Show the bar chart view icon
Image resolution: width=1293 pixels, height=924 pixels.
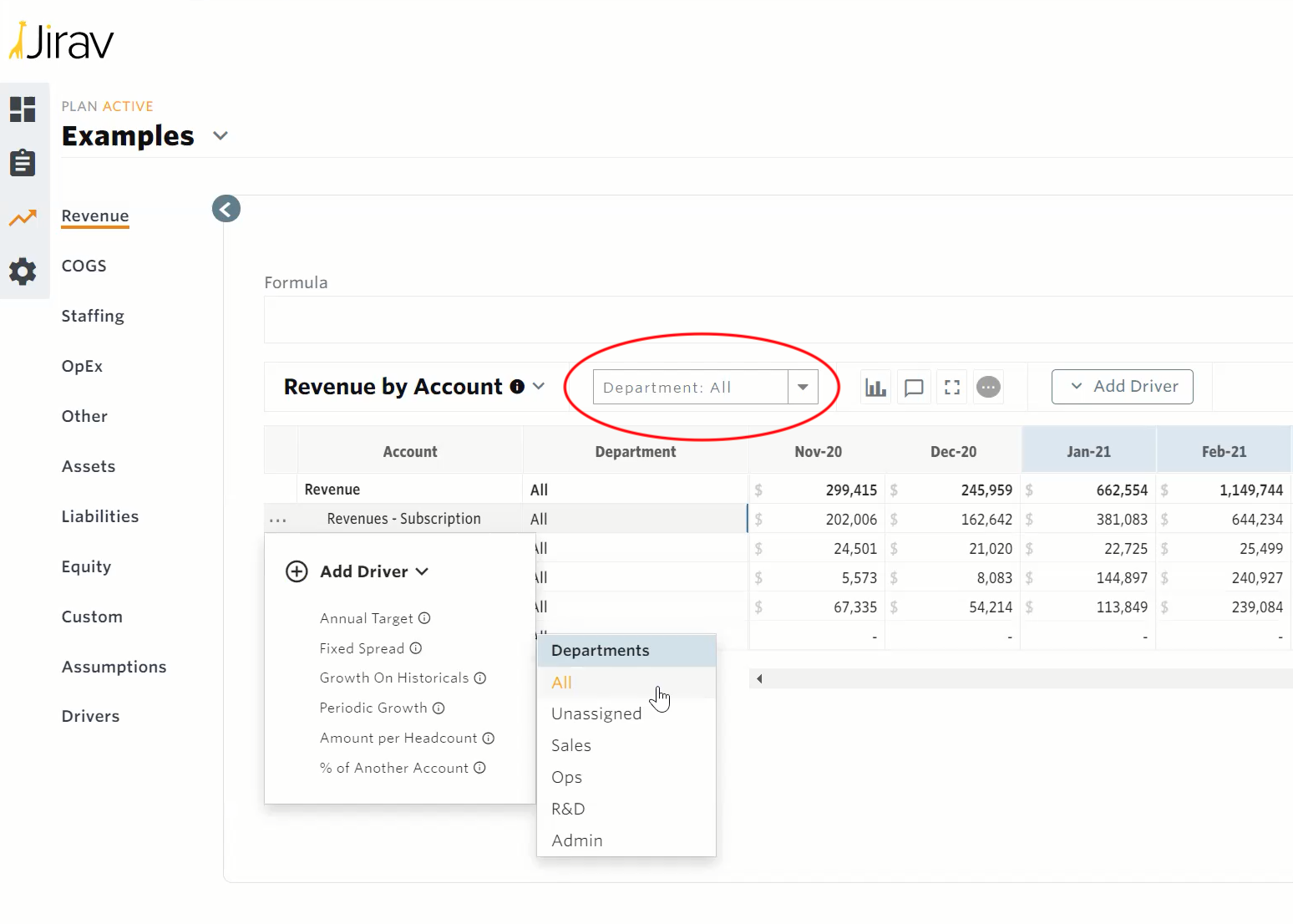(x=875, y=388)
